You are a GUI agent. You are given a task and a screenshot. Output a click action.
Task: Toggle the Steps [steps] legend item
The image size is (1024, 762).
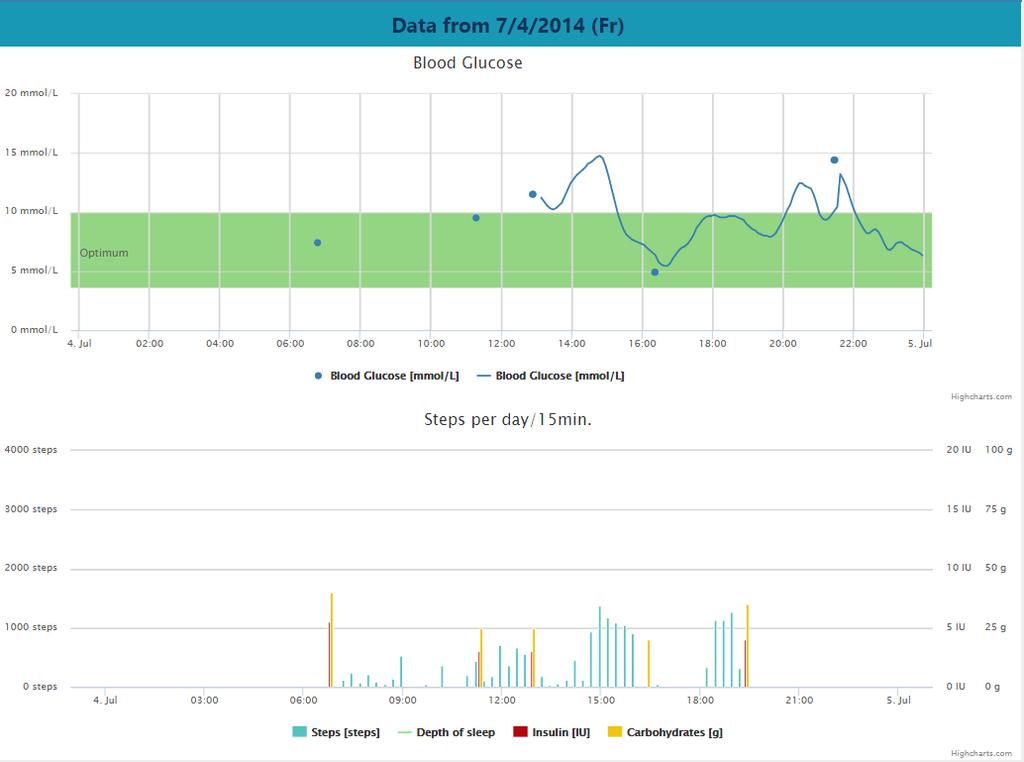point(336,733)
